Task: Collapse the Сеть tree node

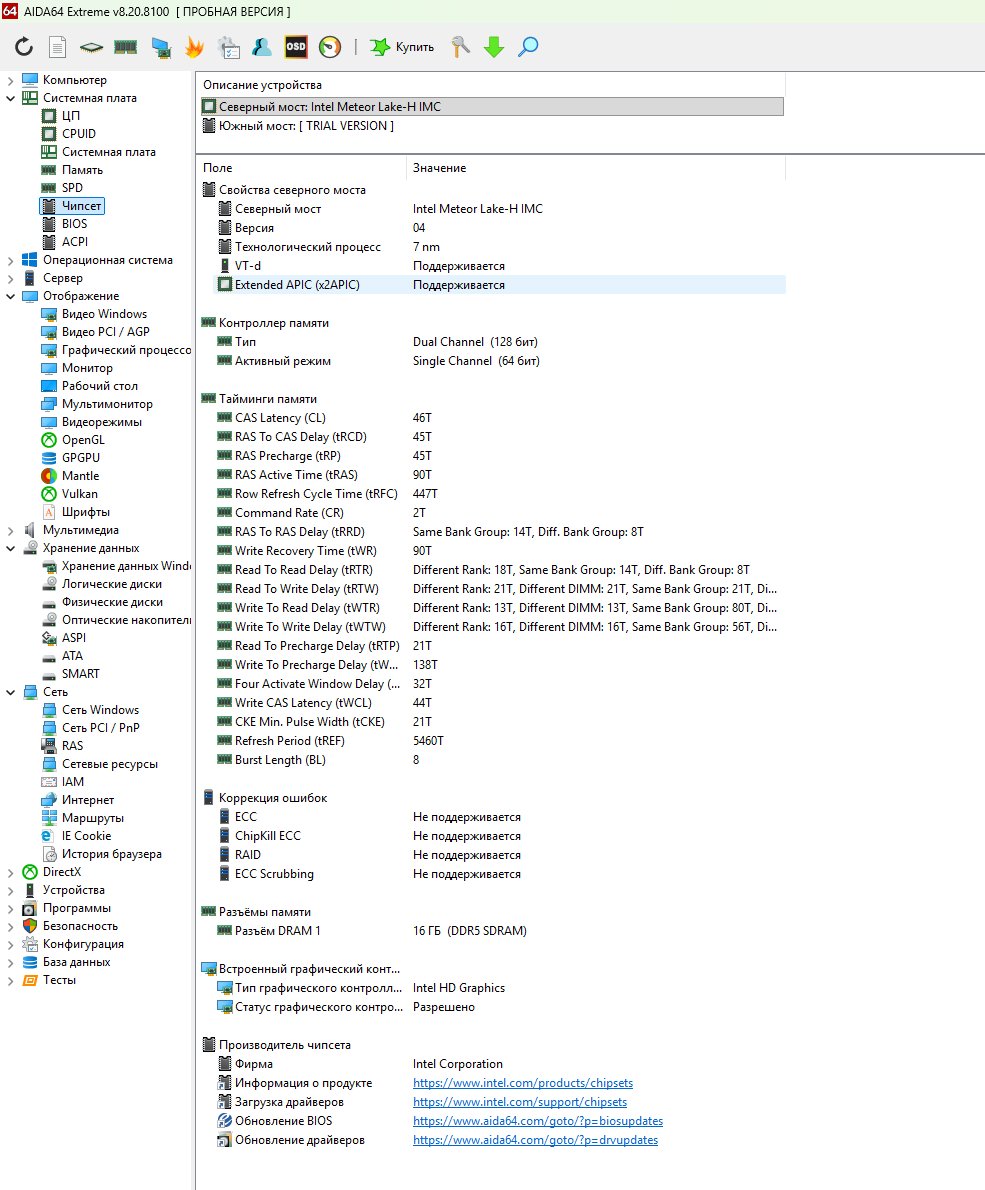Action: [11, 692]
